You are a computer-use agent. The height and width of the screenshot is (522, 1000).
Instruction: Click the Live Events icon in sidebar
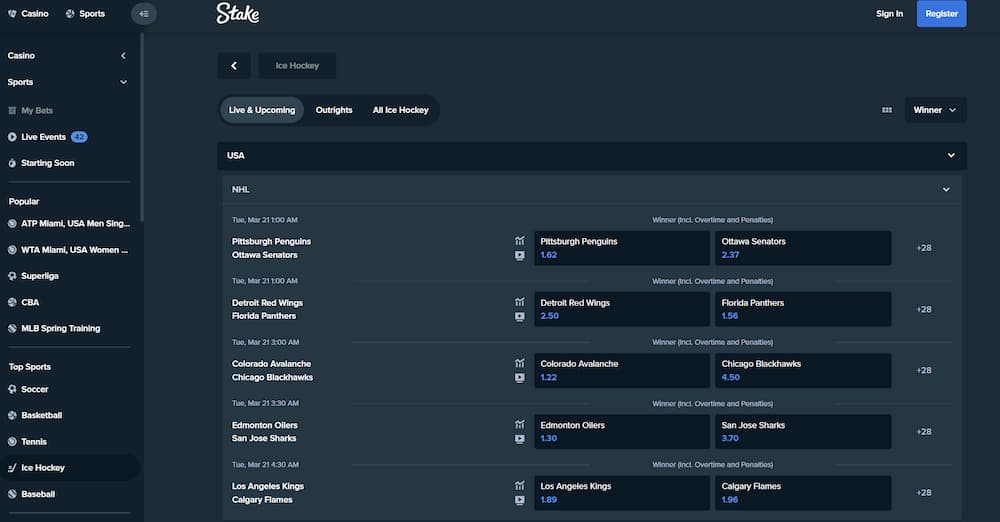click(x=12, y=137)
